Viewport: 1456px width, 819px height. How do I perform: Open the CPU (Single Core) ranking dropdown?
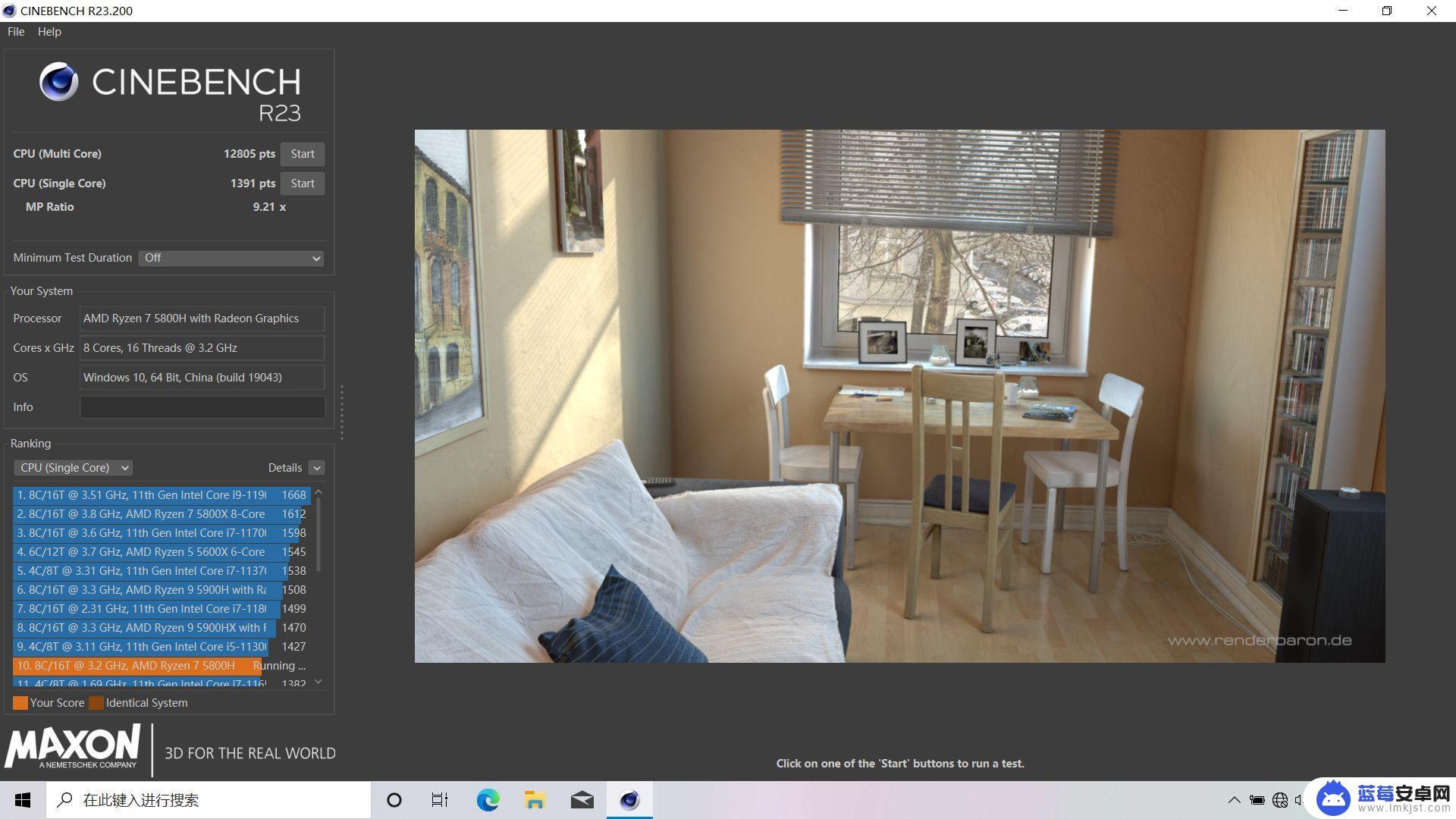pyautogui.click(x=73, y=468)
